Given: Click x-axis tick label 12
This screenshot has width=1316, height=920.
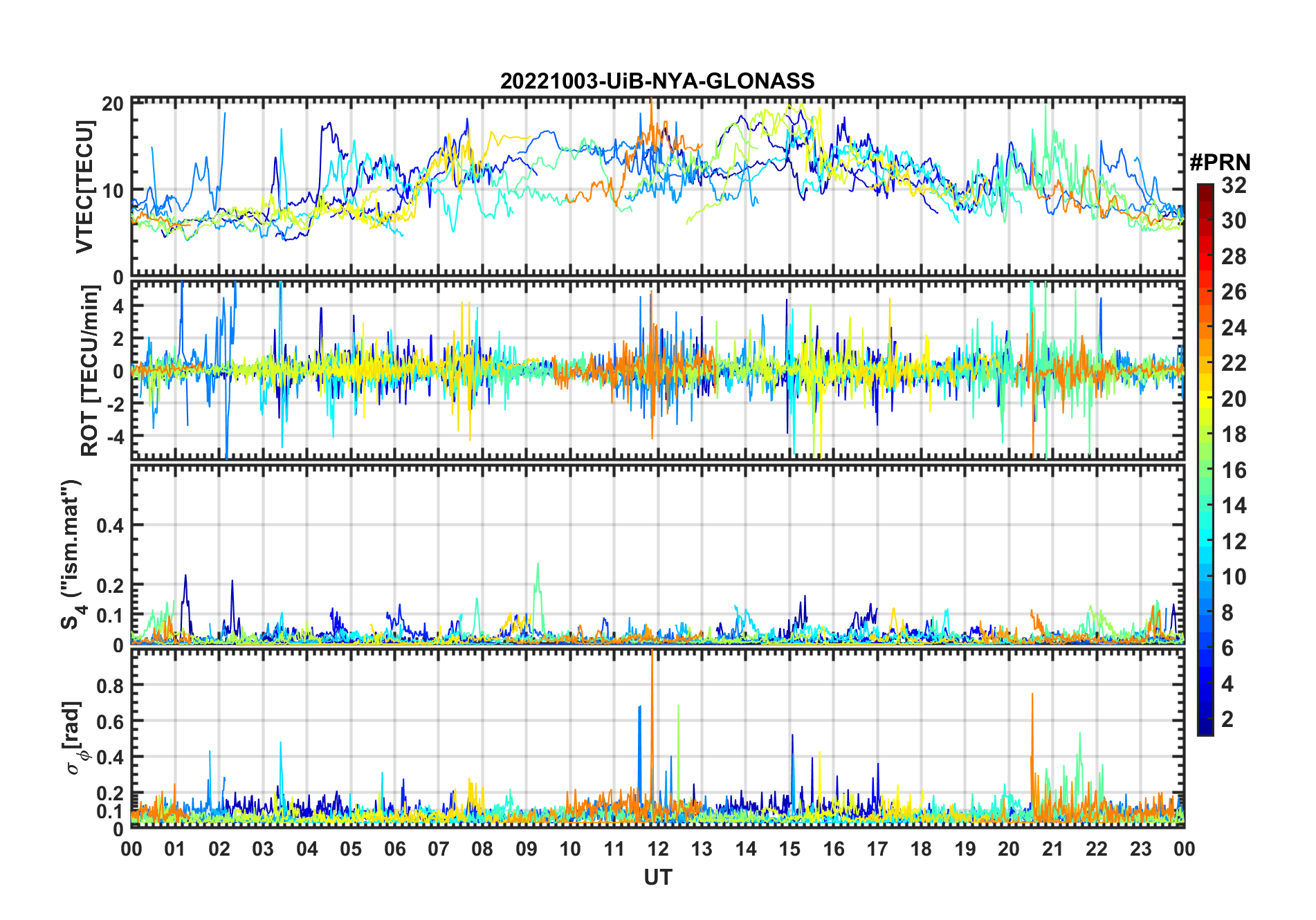Looking at the screenshot, I should click(657, 849).
